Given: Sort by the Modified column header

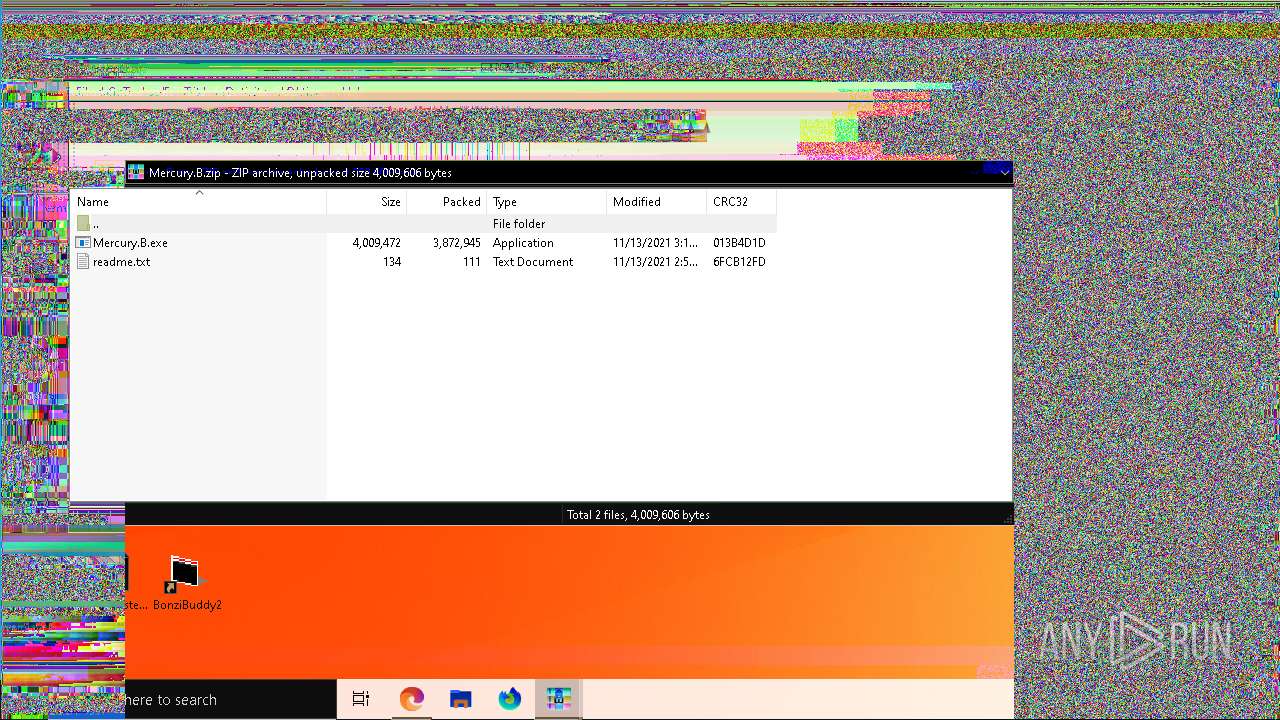Looking at the screenshot, I should pyautogui.click(x=657, y=202).
